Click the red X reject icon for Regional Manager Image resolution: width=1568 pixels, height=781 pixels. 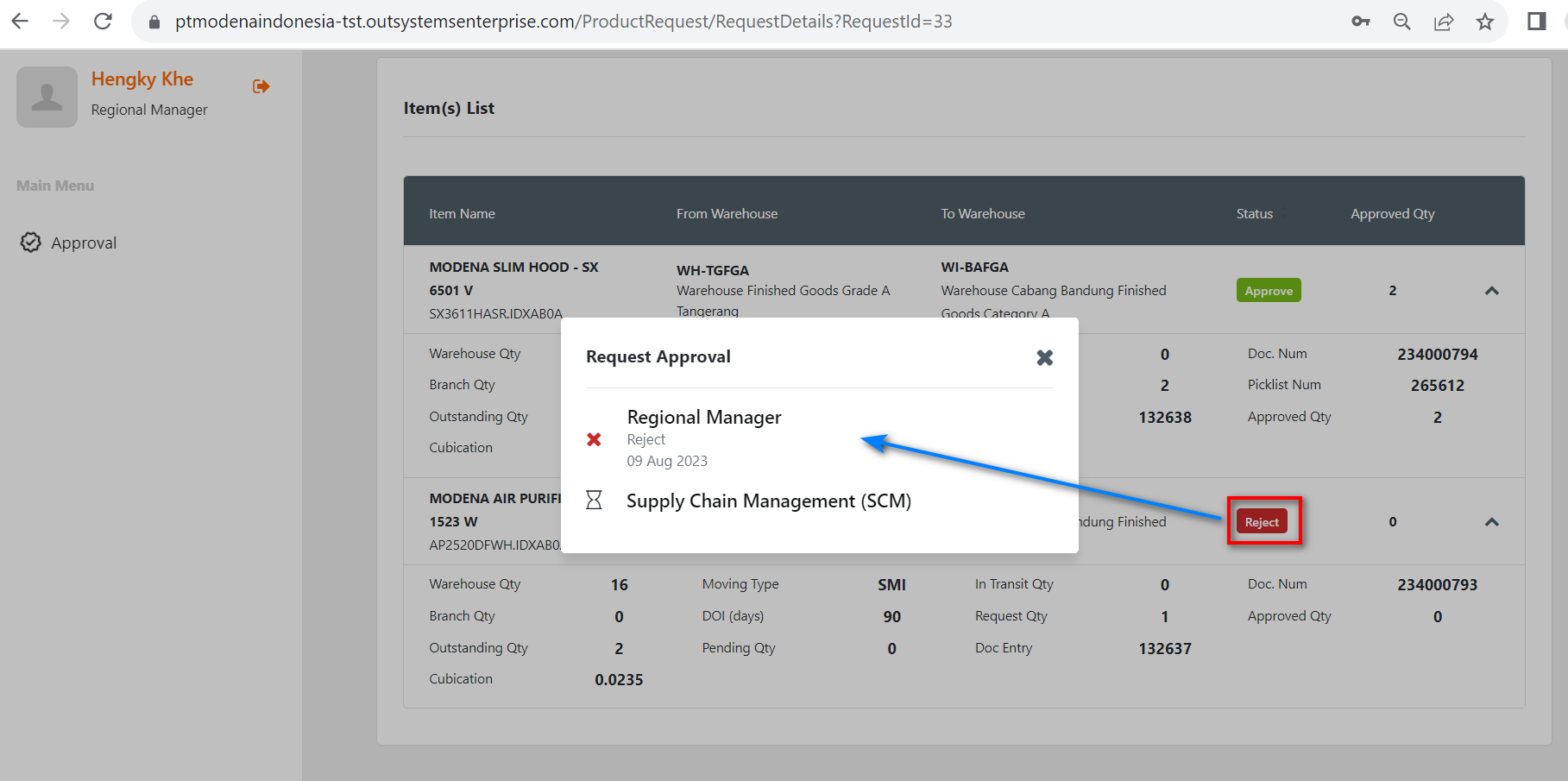(594, 439)
